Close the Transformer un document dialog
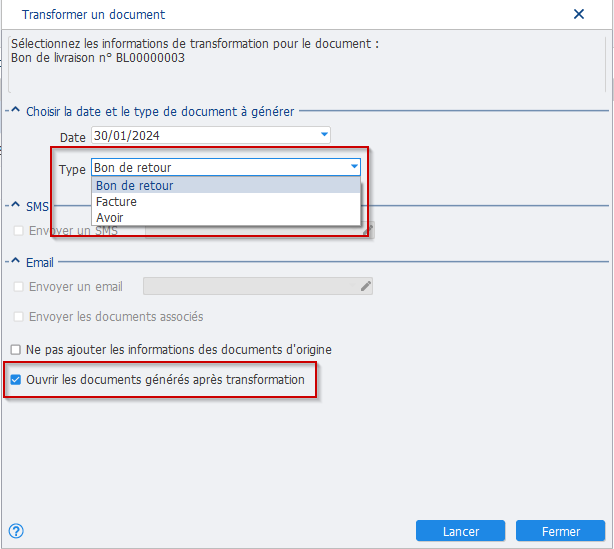 point(579,14)
